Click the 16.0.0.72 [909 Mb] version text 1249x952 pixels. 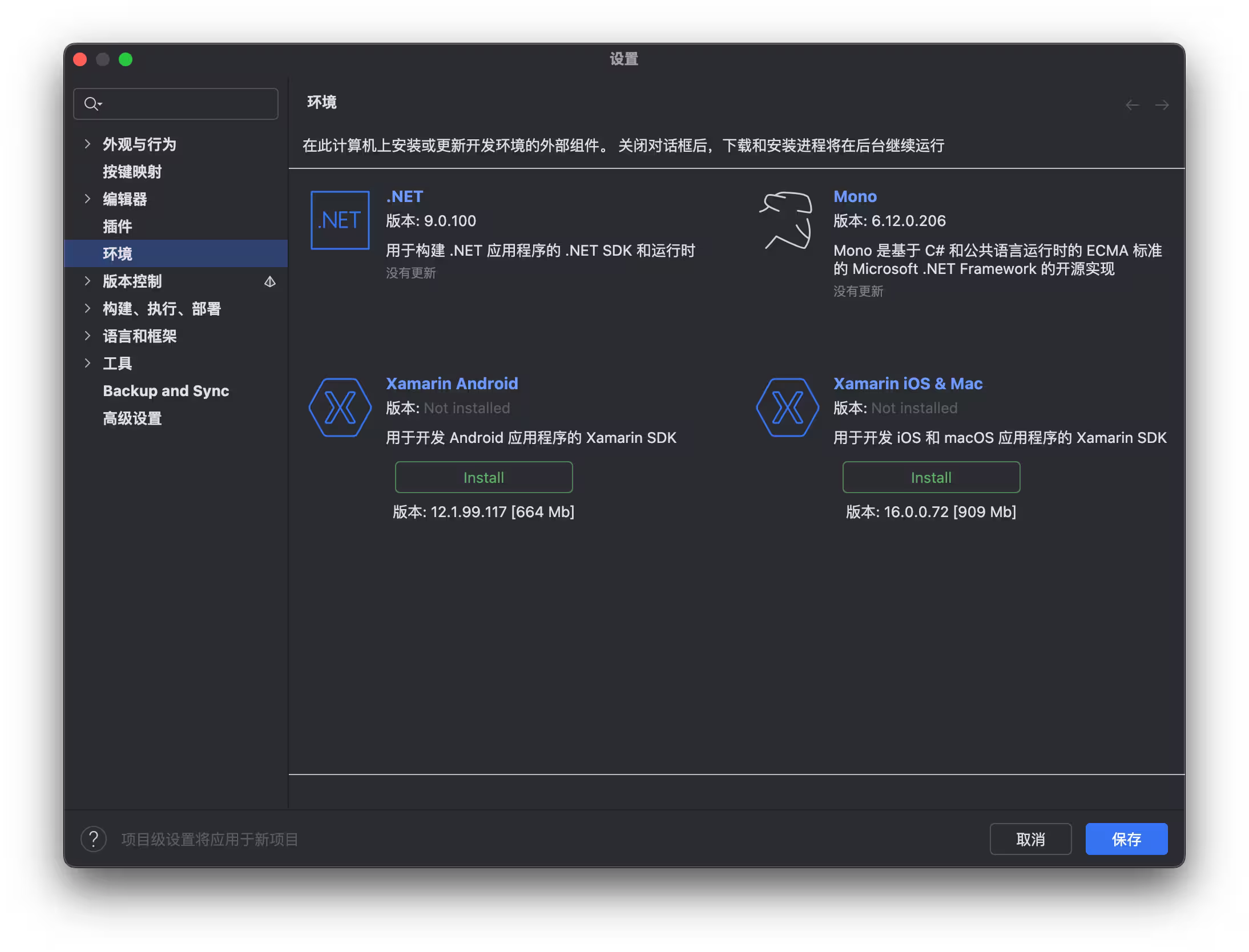pyautogui.click(x=931, y=511)
